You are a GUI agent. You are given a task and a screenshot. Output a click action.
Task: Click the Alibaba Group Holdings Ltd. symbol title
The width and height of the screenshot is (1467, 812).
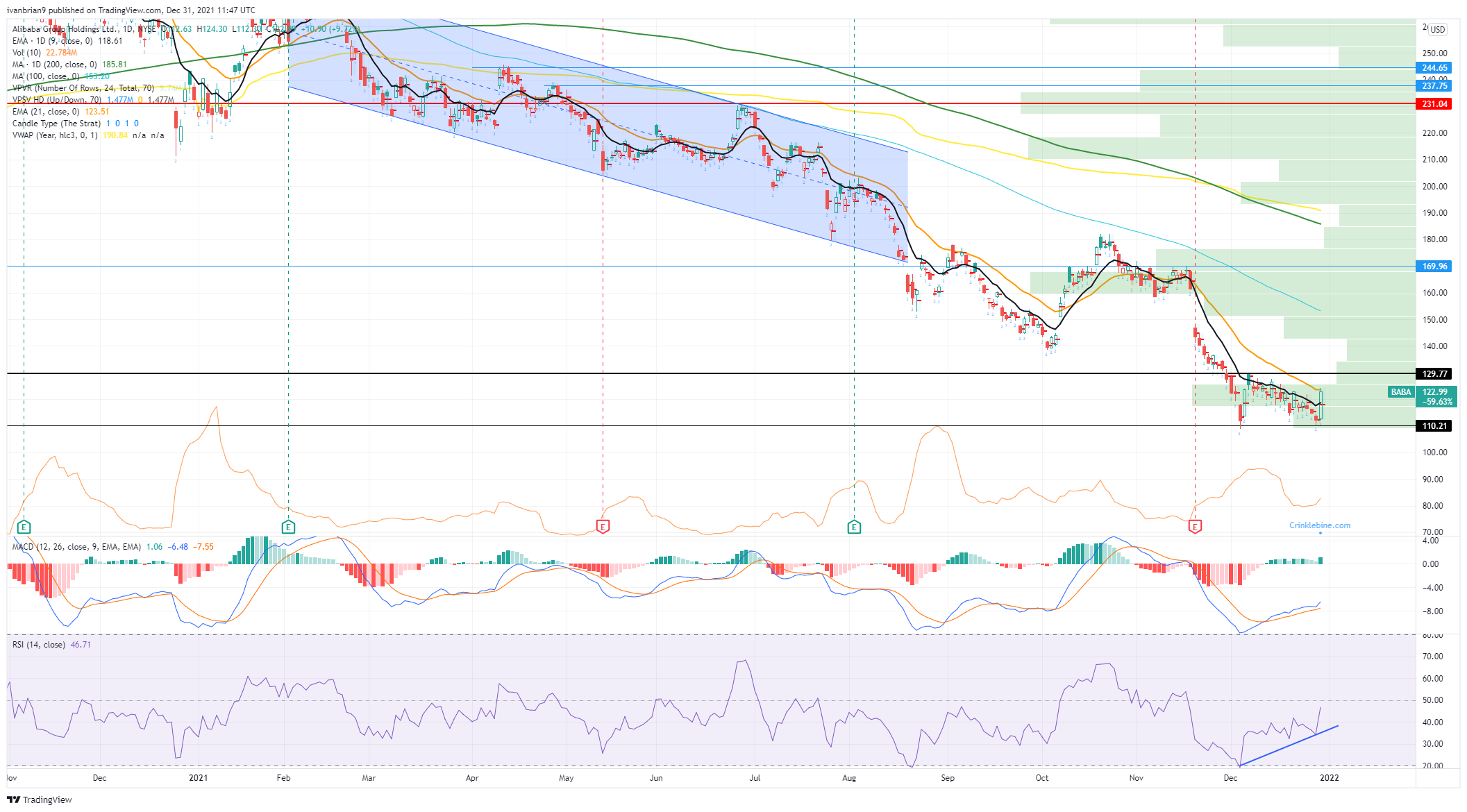click(65, 29)
